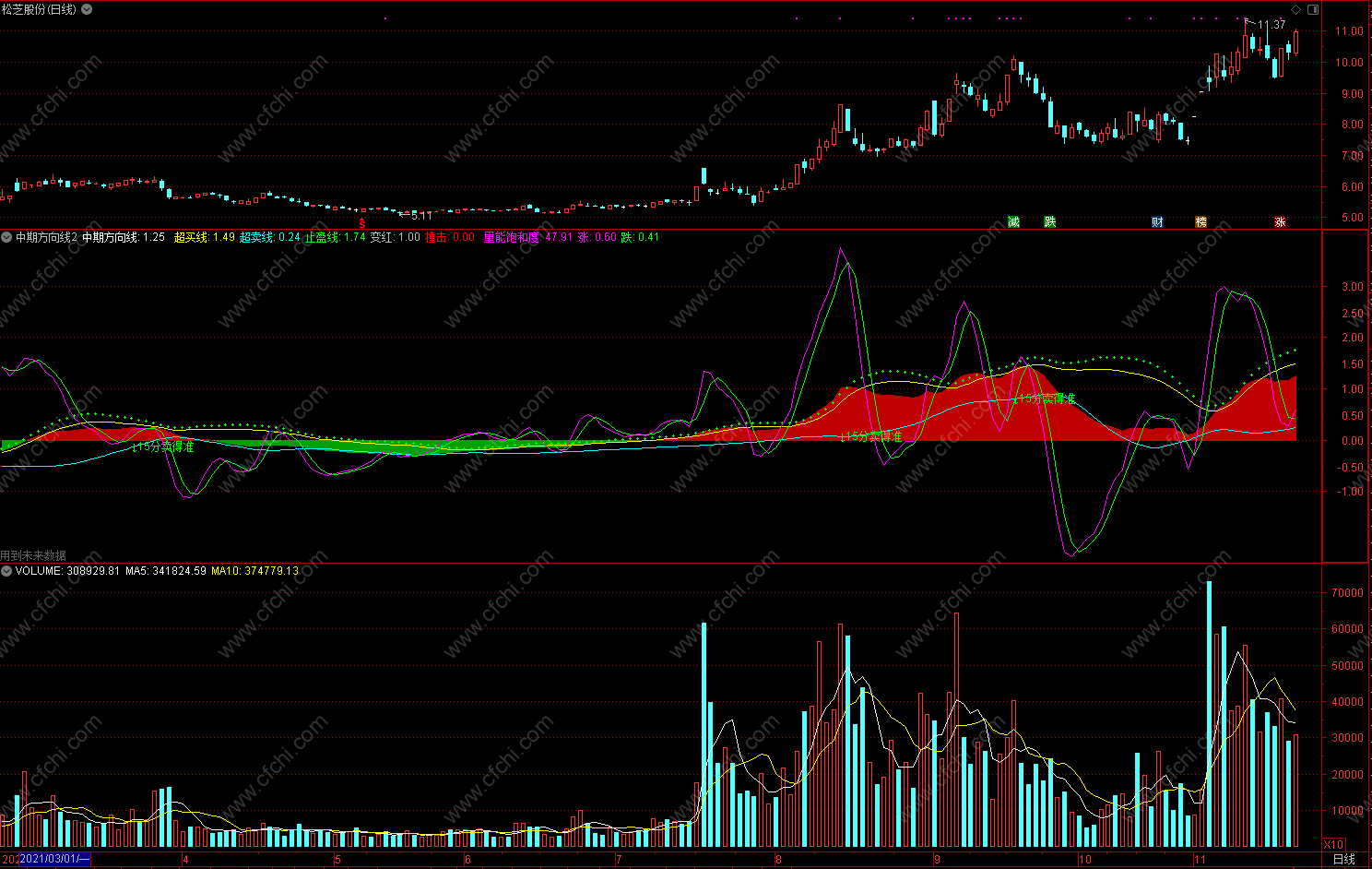1372x869 pixels.
Task: Expand the VOLUME indicator menu arrow
Action: click(x=6, y=571)
